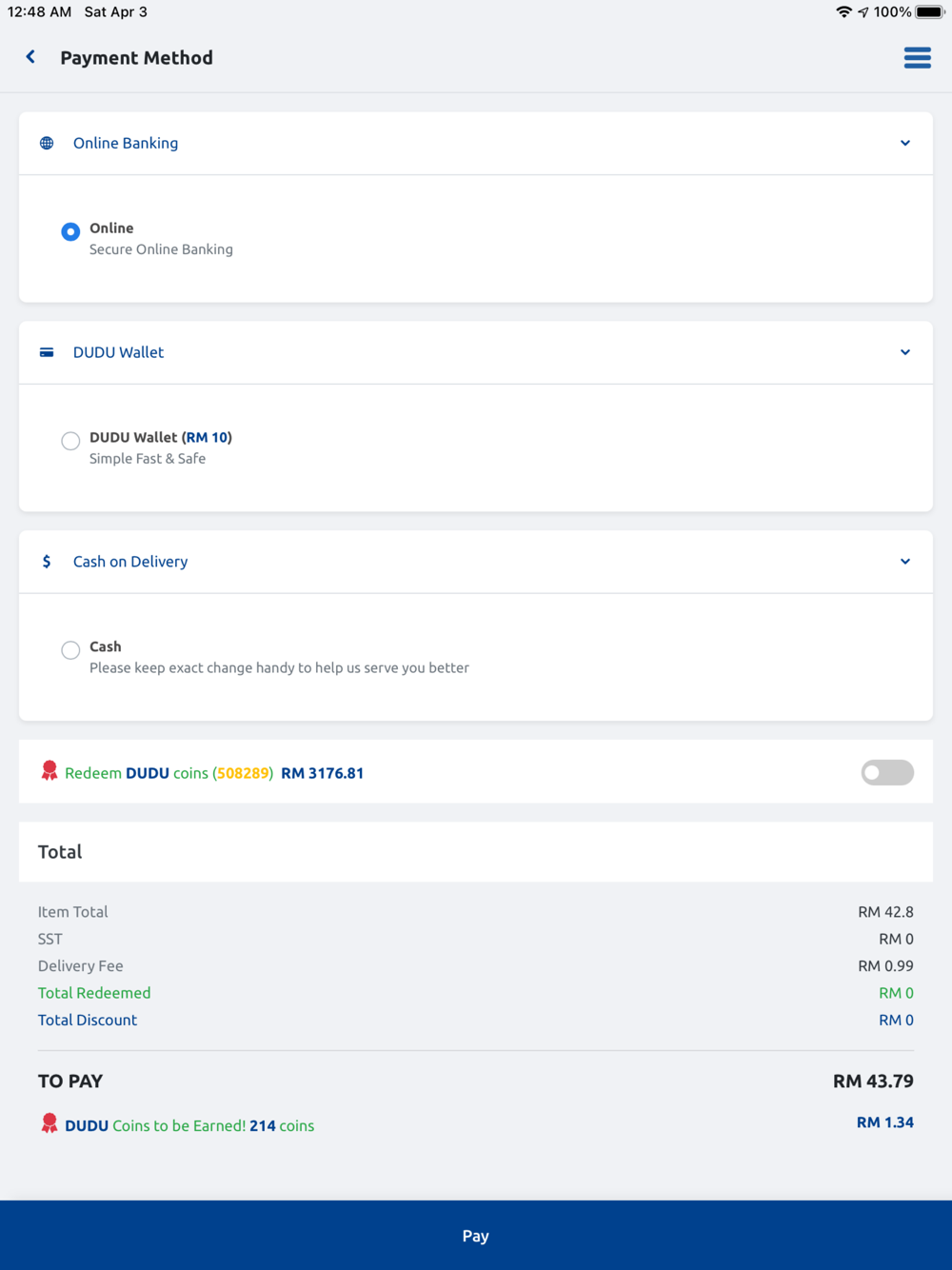Tap the TO PAY amount RM 43.79
Viewport: 952px width, 1270px height.
click(x=873, y=1081)
